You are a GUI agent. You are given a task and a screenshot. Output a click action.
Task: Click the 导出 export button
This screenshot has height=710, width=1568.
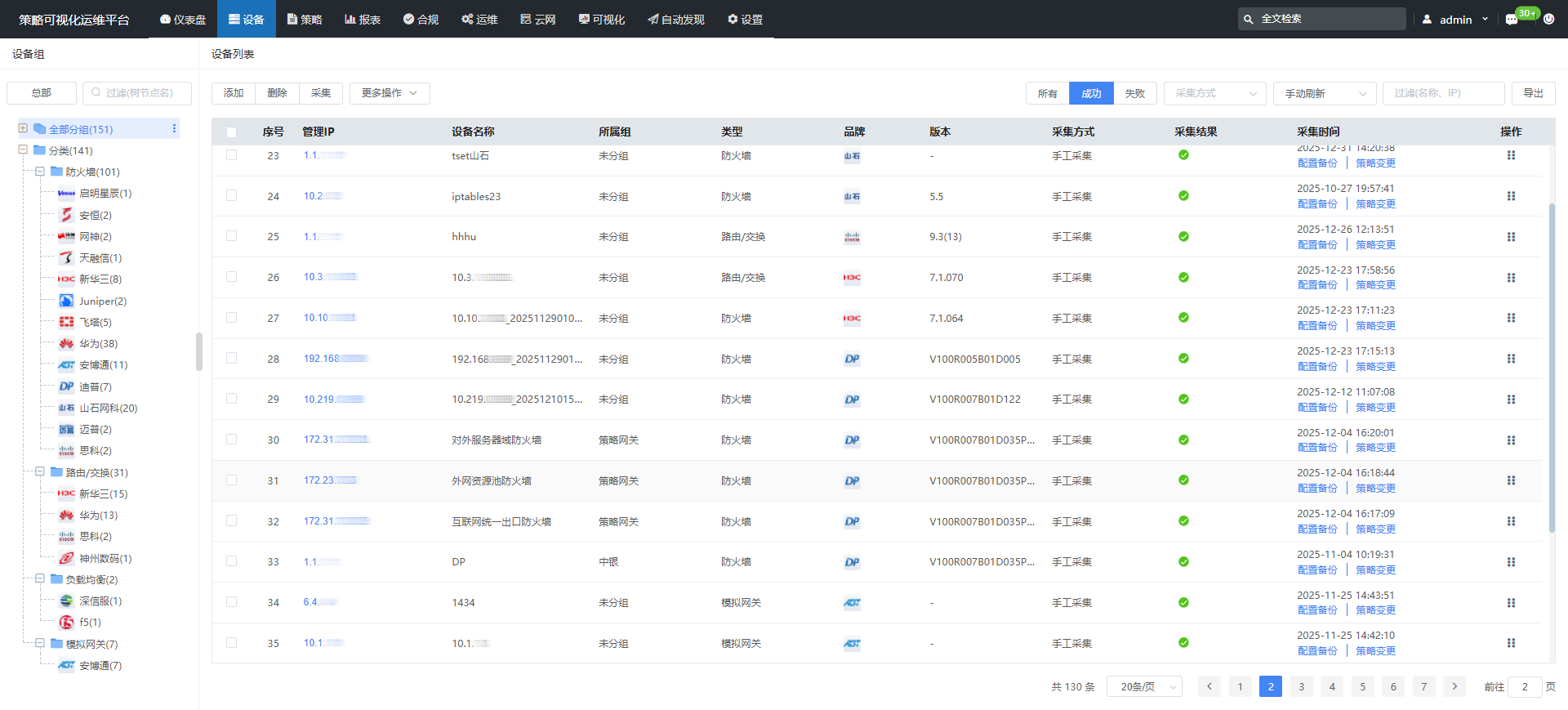[1533, 93]
